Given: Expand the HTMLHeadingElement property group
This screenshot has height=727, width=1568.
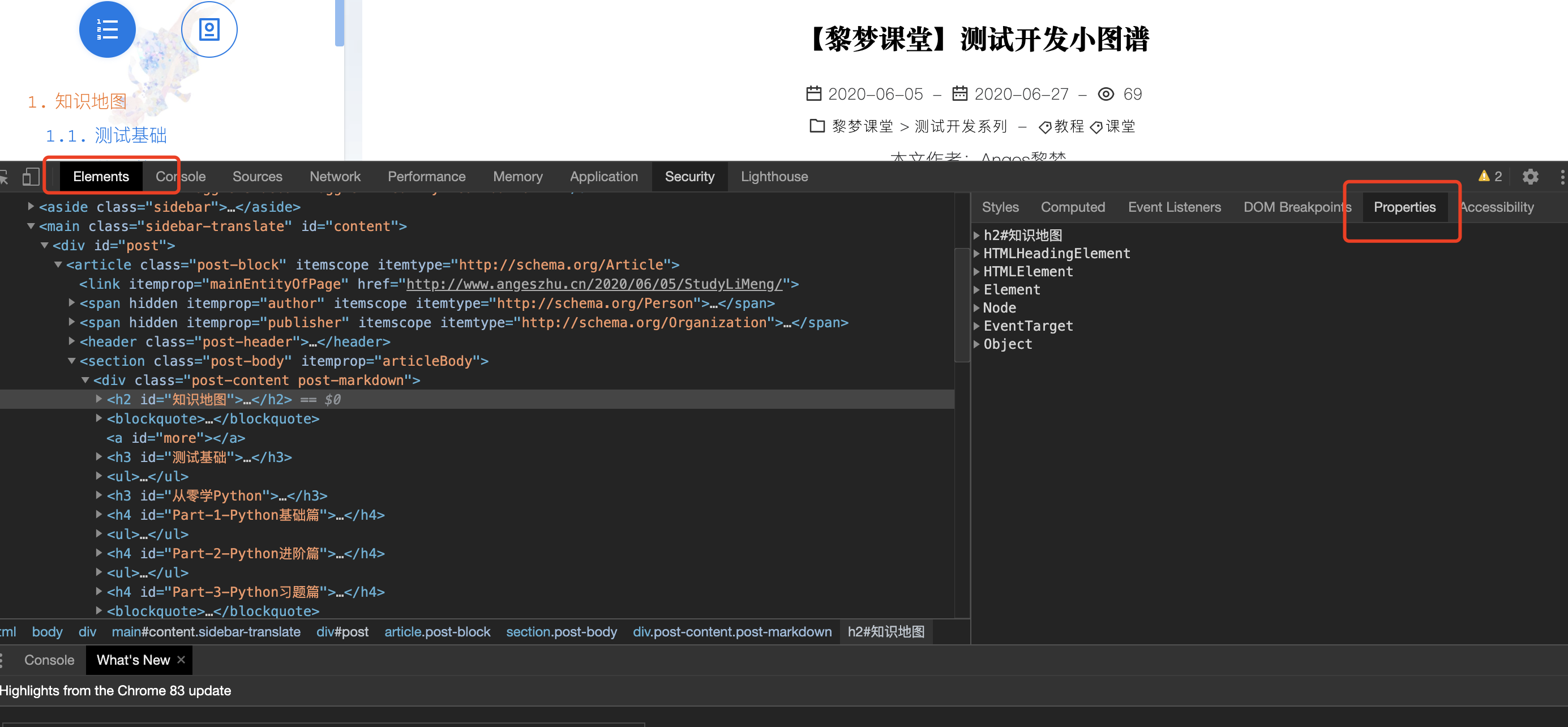Looking at the screenshot, I should pos(976,253).
